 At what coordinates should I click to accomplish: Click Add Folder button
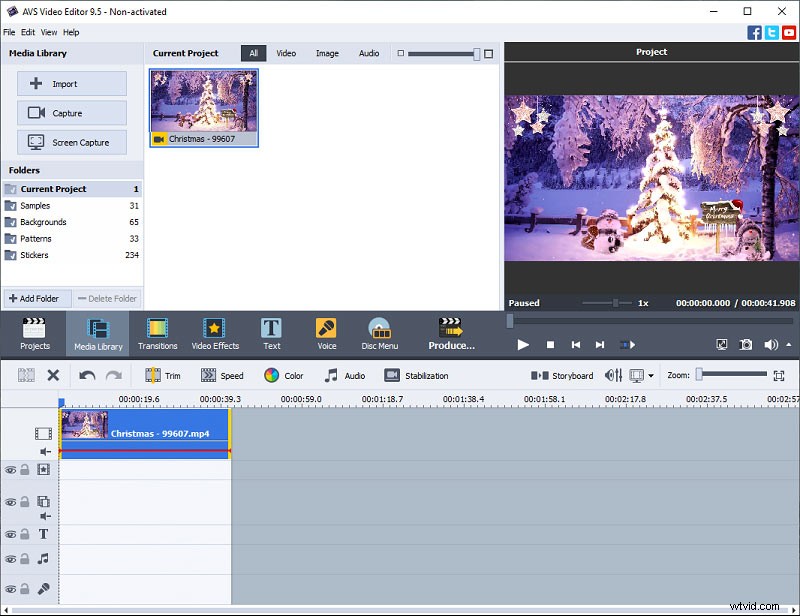pyautogui.click(x=37, y=299)
